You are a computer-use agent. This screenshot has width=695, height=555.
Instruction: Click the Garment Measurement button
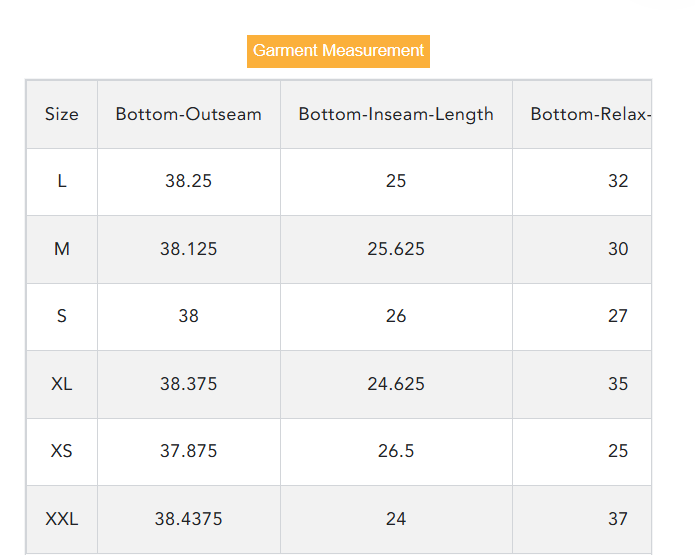coord(338,51)
